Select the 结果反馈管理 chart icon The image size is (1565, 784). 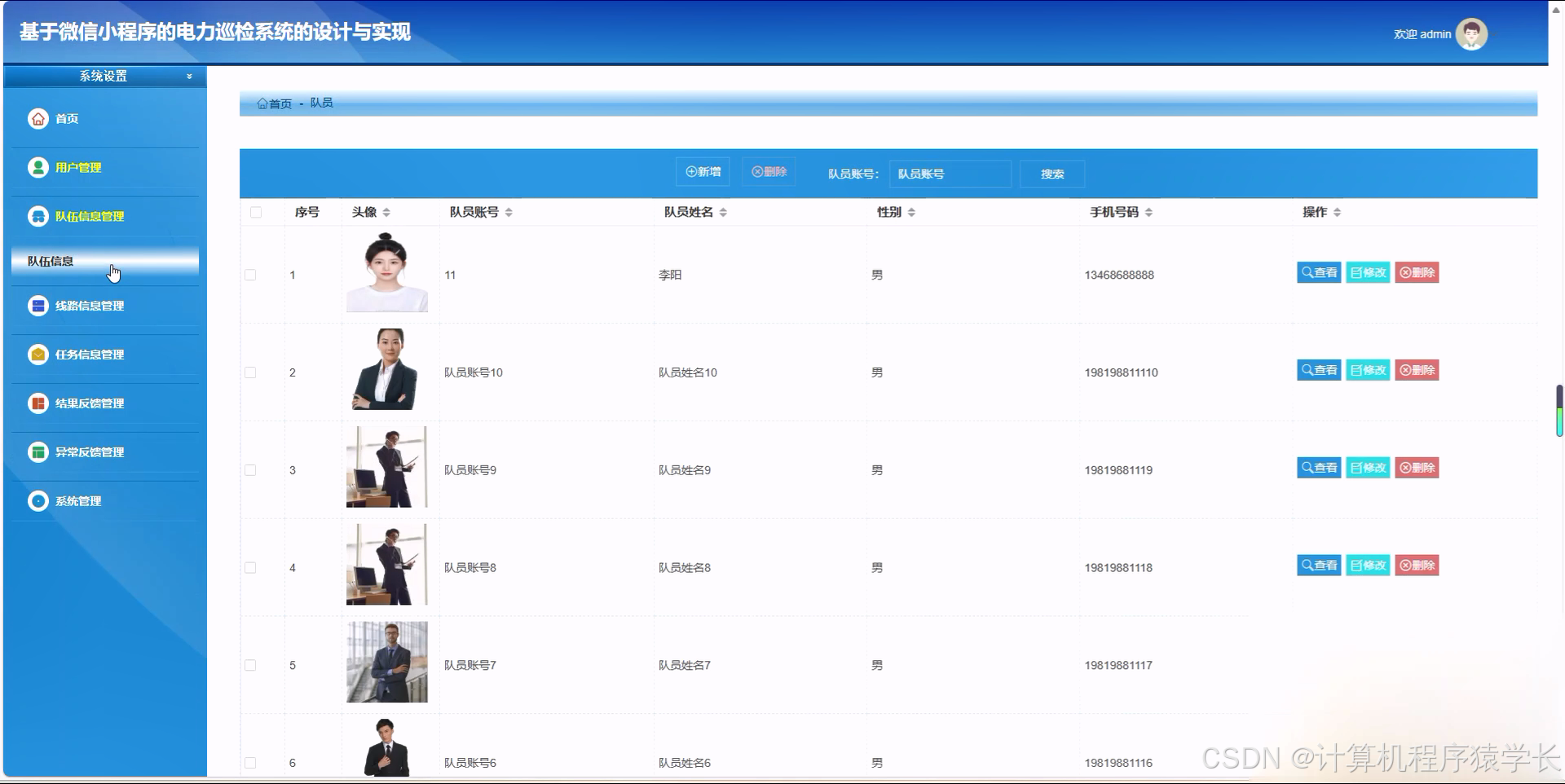point(38,403)
